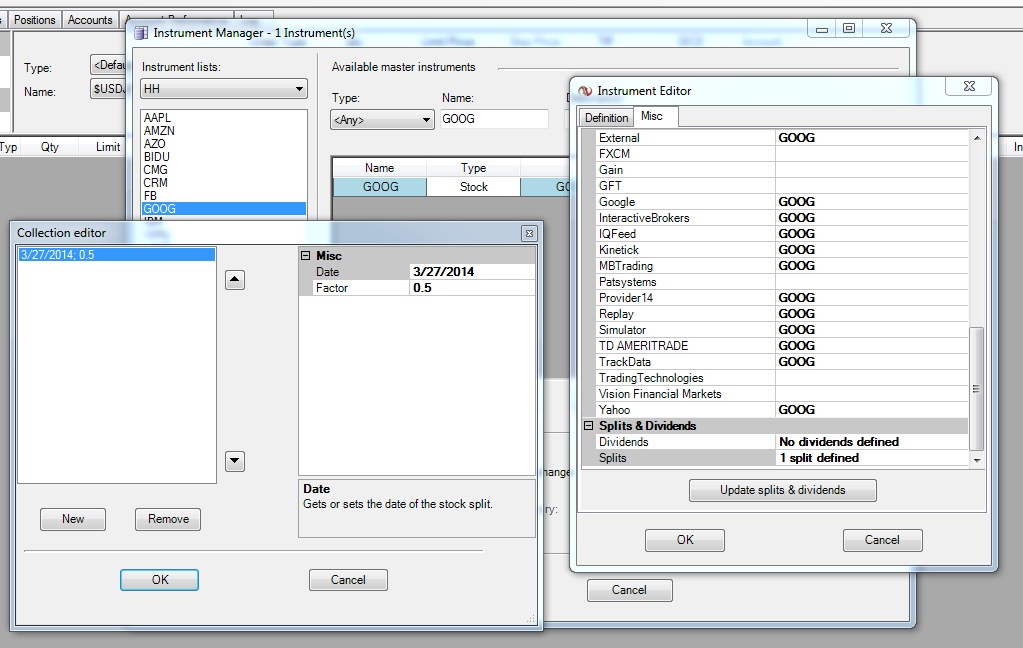
Task: Click the Dividends value No dividends defined
Action: [x=872, y=442]
